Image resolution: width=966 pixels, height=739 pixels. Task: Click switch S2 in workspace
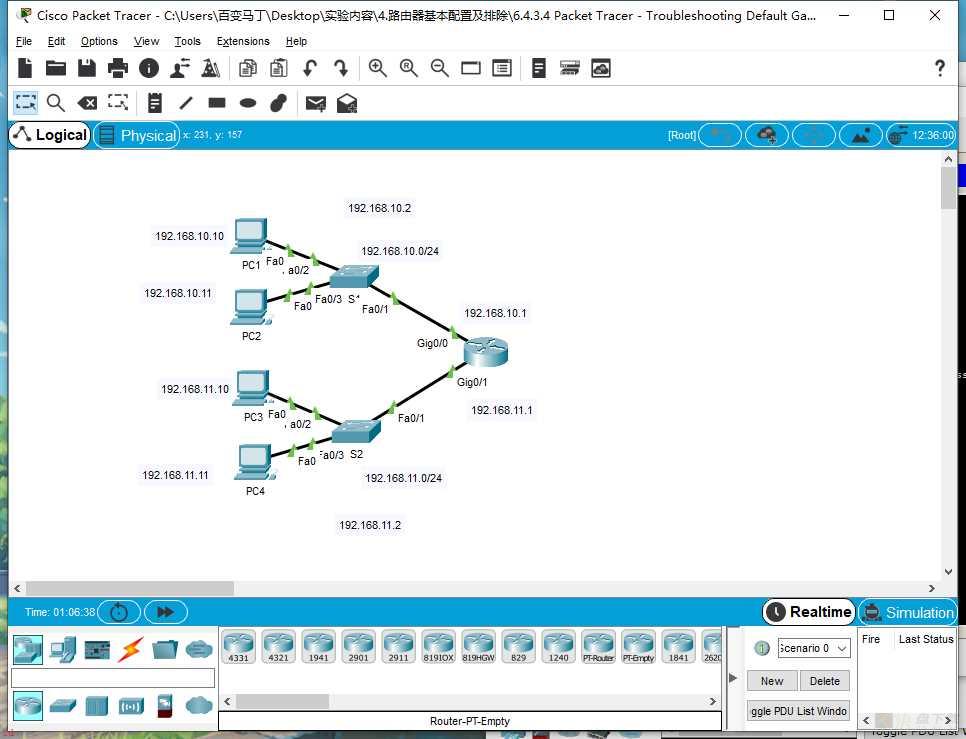pyautogui.click(x=356, y=431)
